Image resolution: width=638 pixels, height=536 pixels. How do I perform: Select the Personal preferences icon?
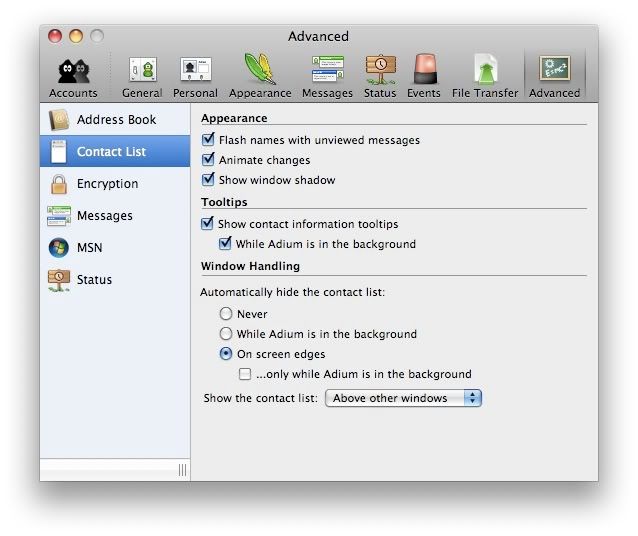(x=195, y=75)
